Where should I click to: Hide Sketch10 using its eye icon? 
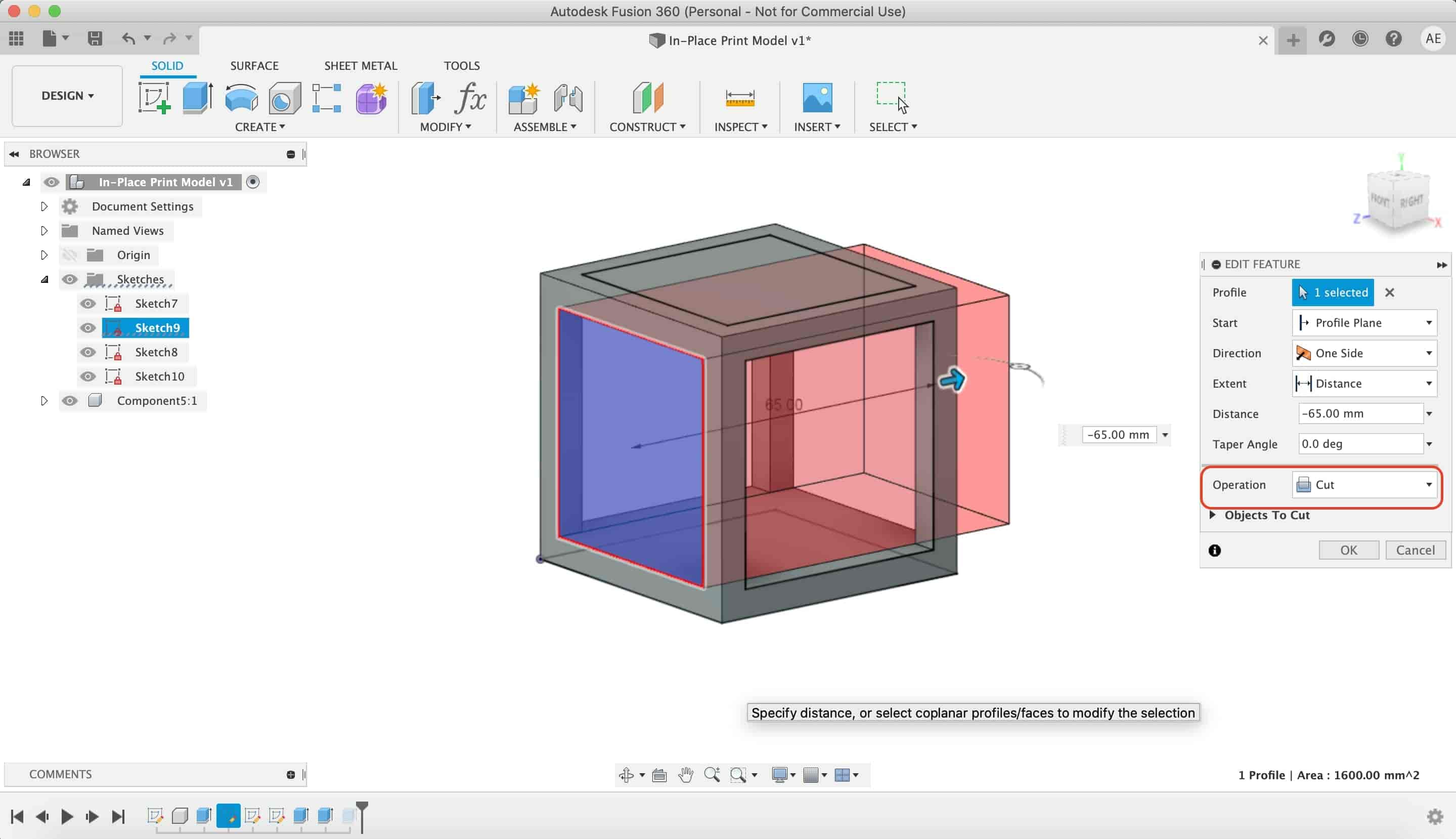(x=87, y=376)
